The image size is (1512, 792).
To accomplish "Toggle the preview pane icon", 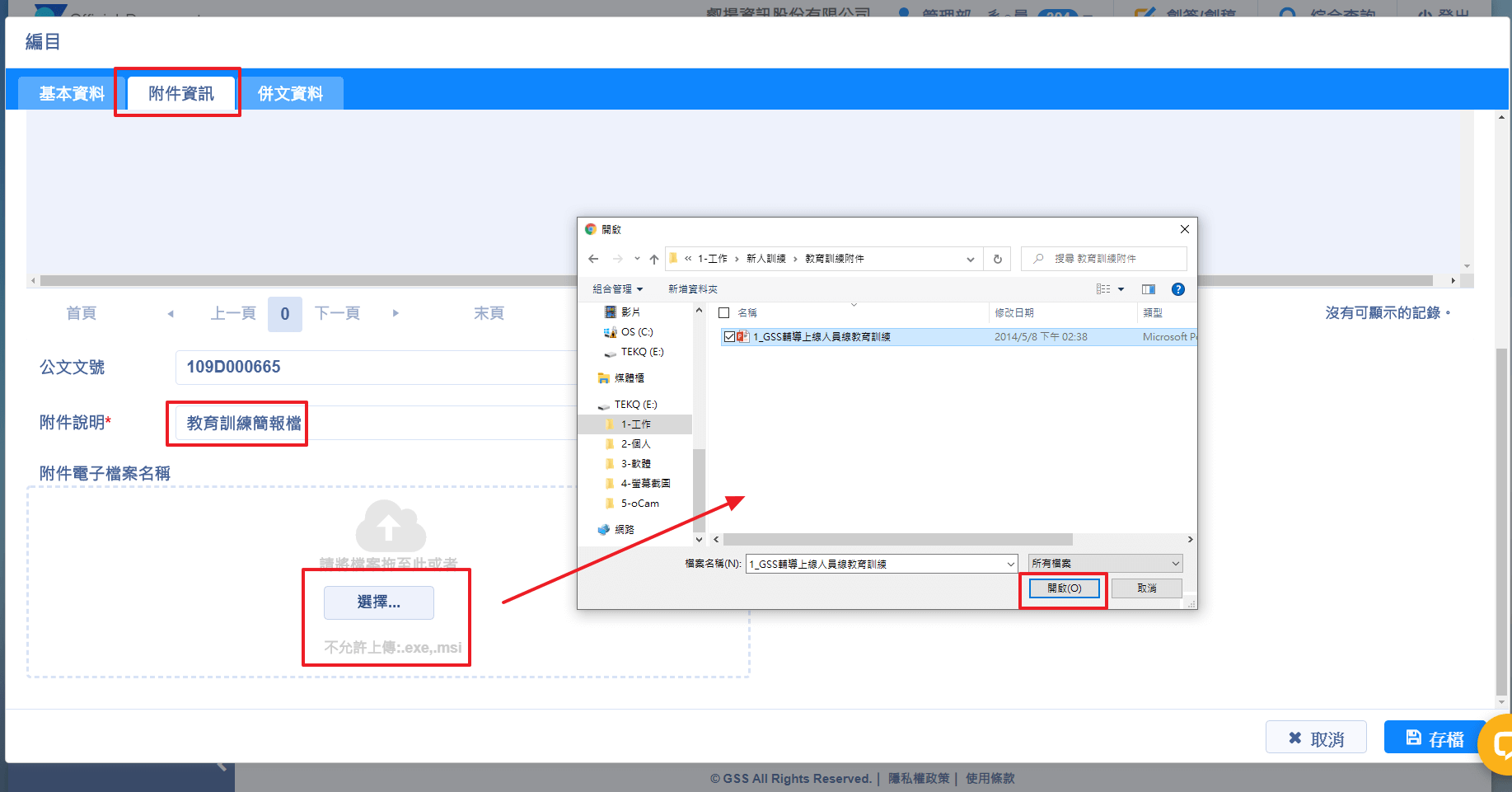I will click(1148, 289).
